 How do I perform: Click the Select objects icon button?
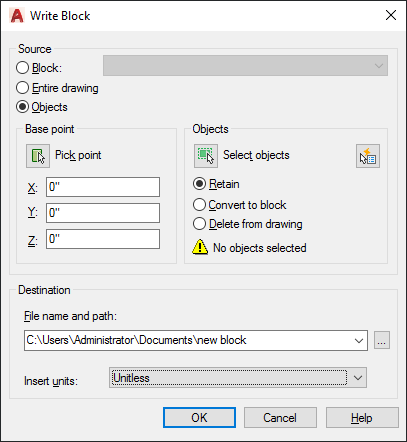pos(206,156)
